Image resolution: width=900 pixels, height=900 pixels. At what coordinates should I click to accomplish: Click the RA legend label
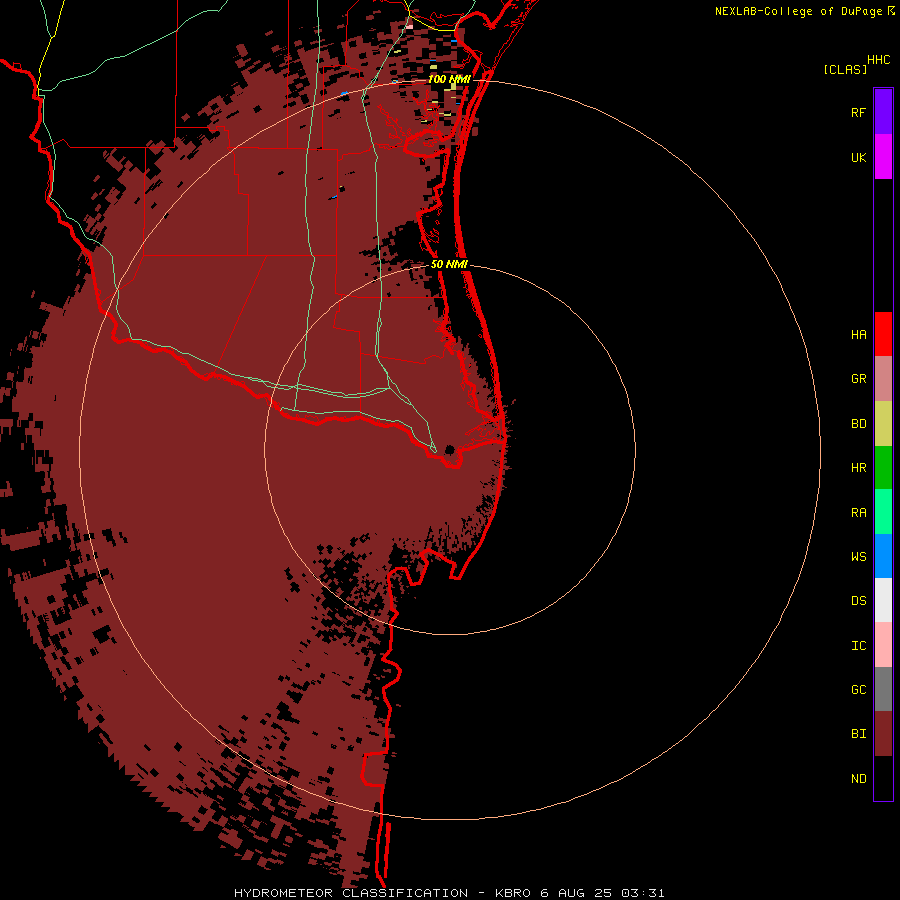point(859,513)
